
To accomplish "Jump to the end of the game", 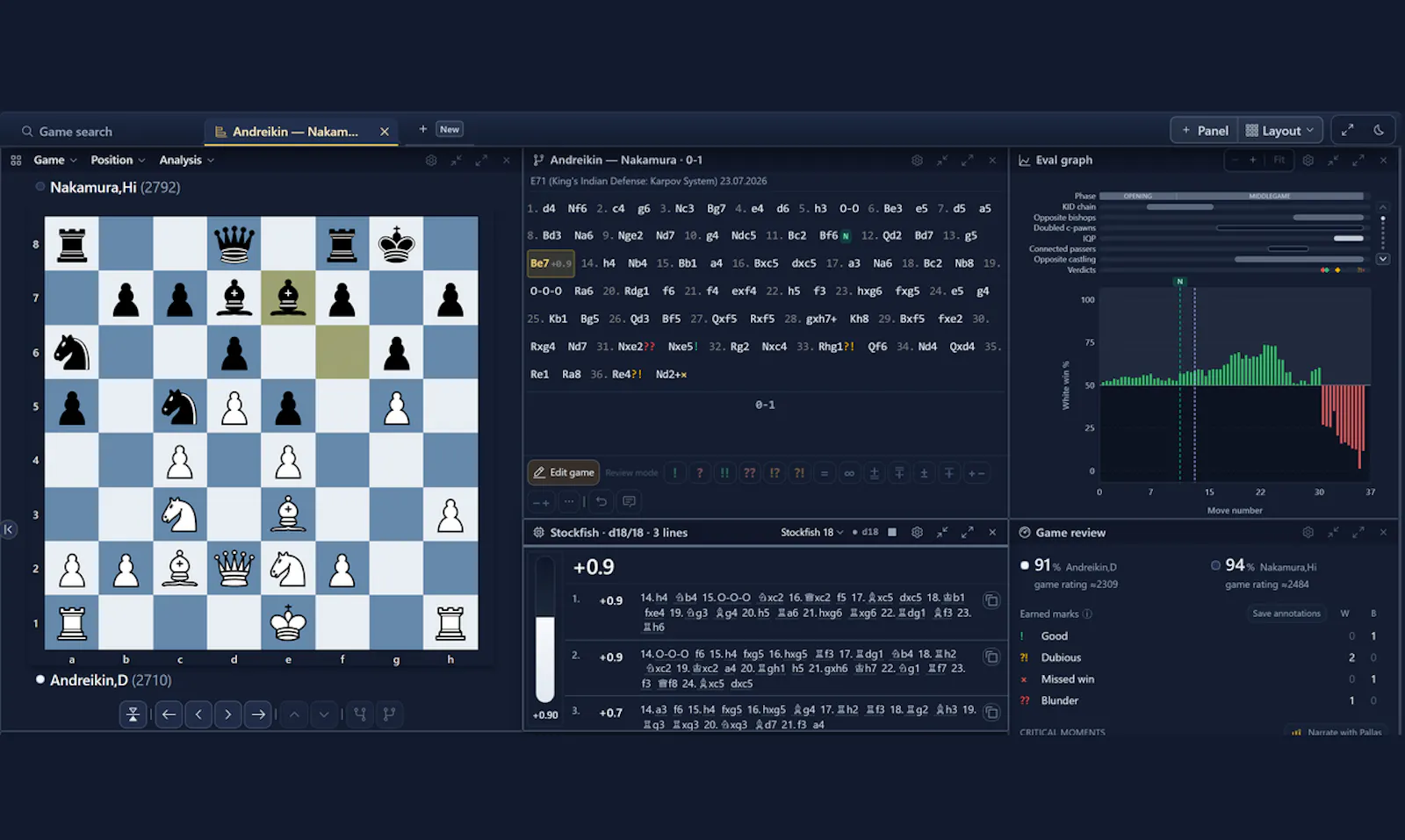I will [258, 714].
